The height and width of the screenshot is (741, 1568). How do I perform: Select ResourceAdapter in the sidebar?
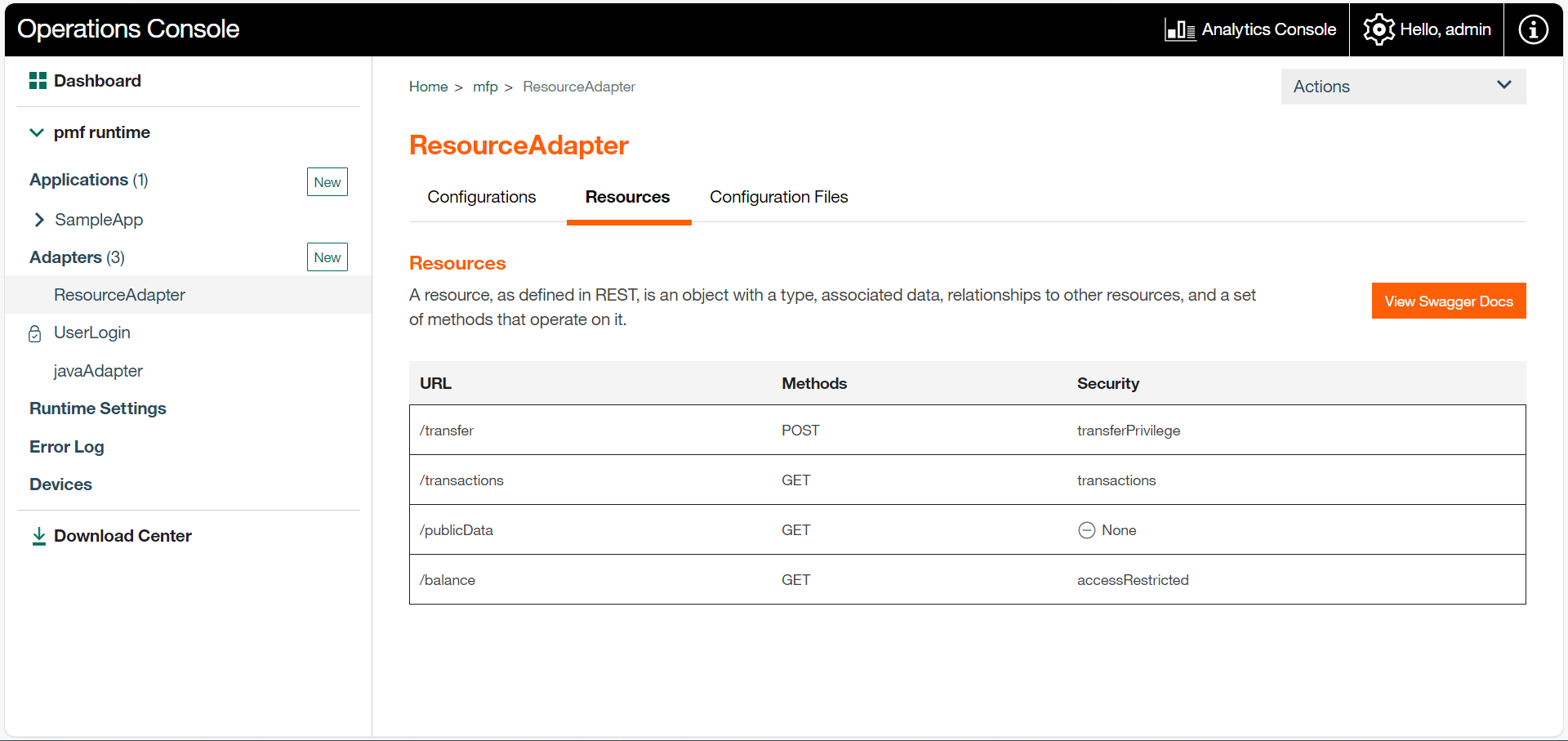[x=119, y=295]
